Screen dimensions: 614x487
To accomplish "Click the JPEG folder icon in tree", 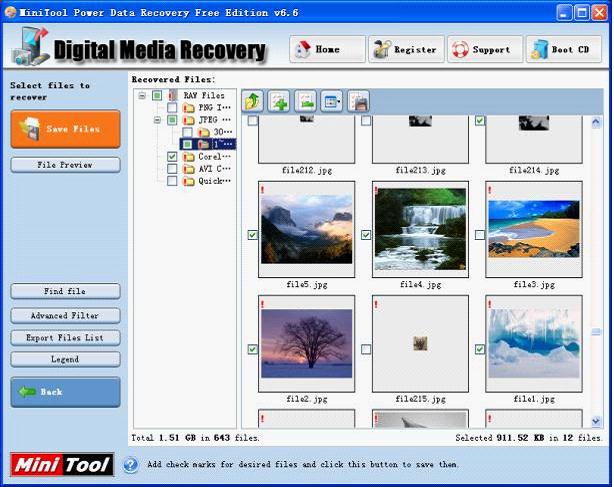I will coord(189,120).
